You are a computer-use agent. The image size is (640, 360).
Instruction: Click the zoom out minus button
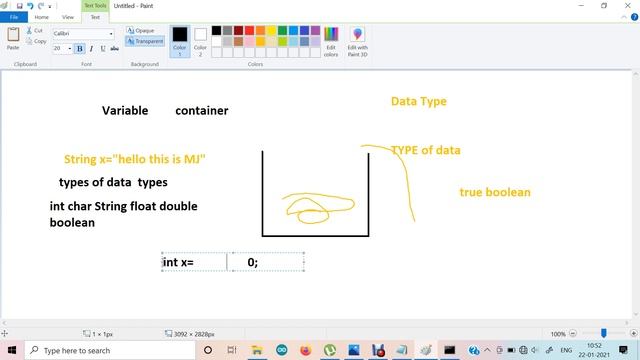573,333
